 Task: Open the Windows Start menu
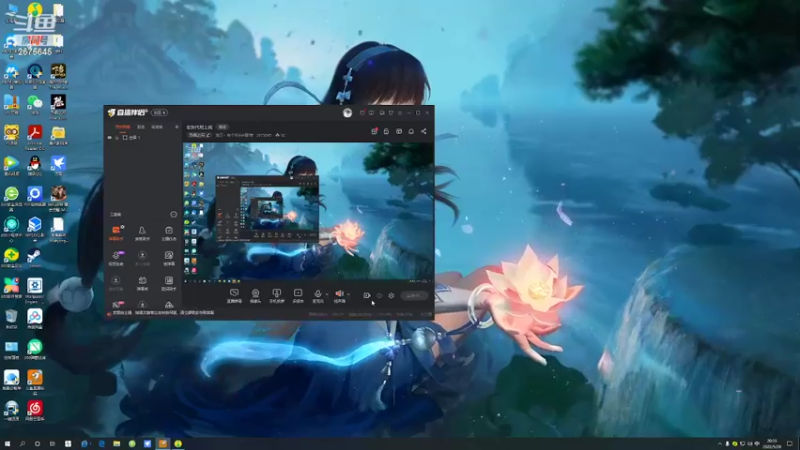(x=7, y=444)
